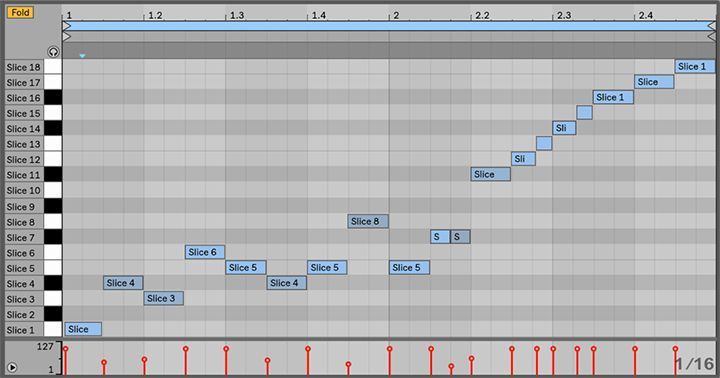Click the velocity marker under Slice 3 note
Screen dimensions: 720x378
tap(144, 360)
